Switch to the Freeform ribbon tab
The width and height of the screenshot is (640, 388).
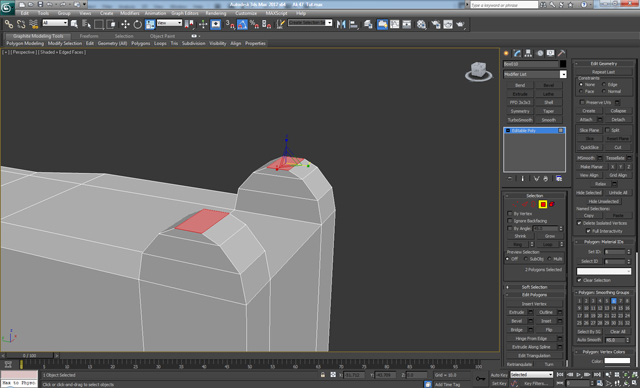click(89, 36)
